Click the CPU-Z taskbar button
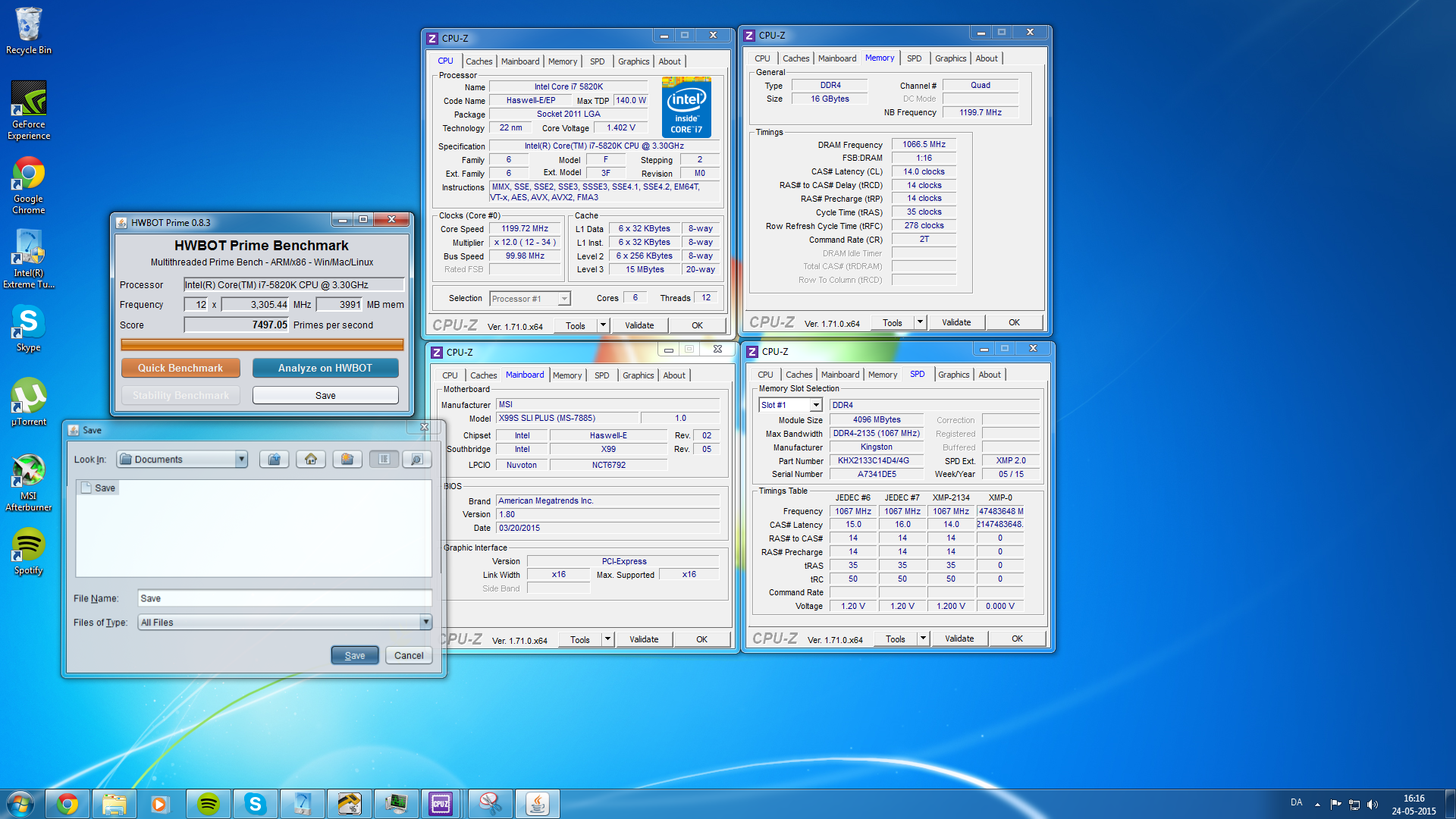The image size is (1456, 819). 441,804
